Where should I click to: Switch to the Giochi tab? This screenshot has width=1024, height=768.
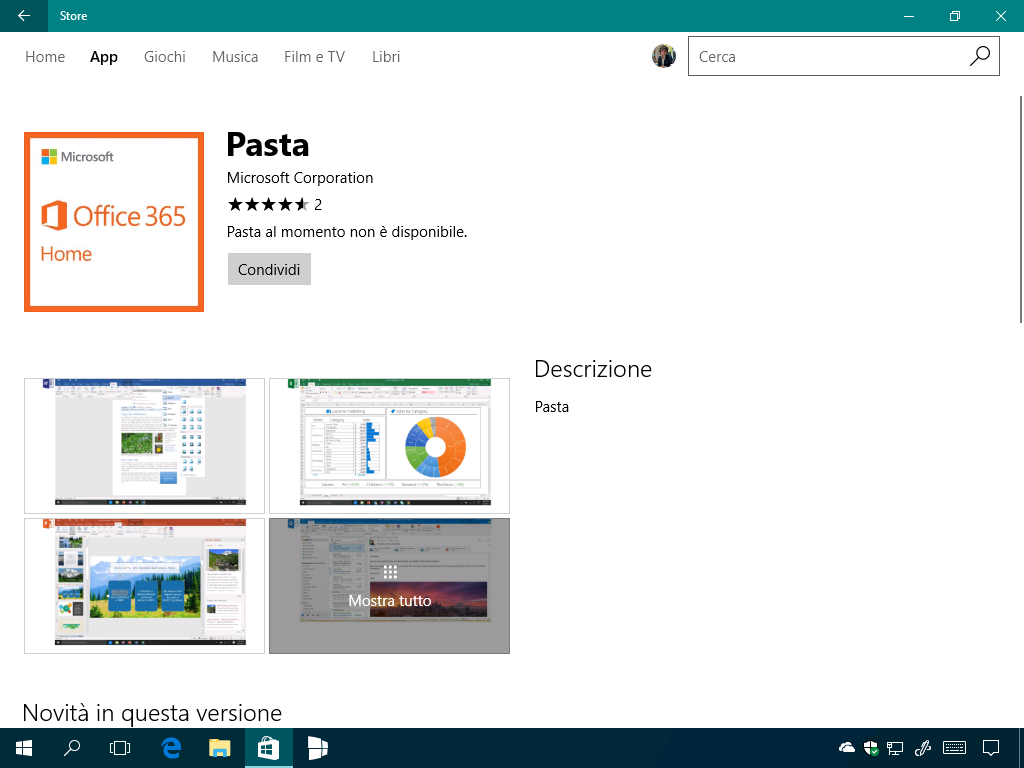(165, 57)
